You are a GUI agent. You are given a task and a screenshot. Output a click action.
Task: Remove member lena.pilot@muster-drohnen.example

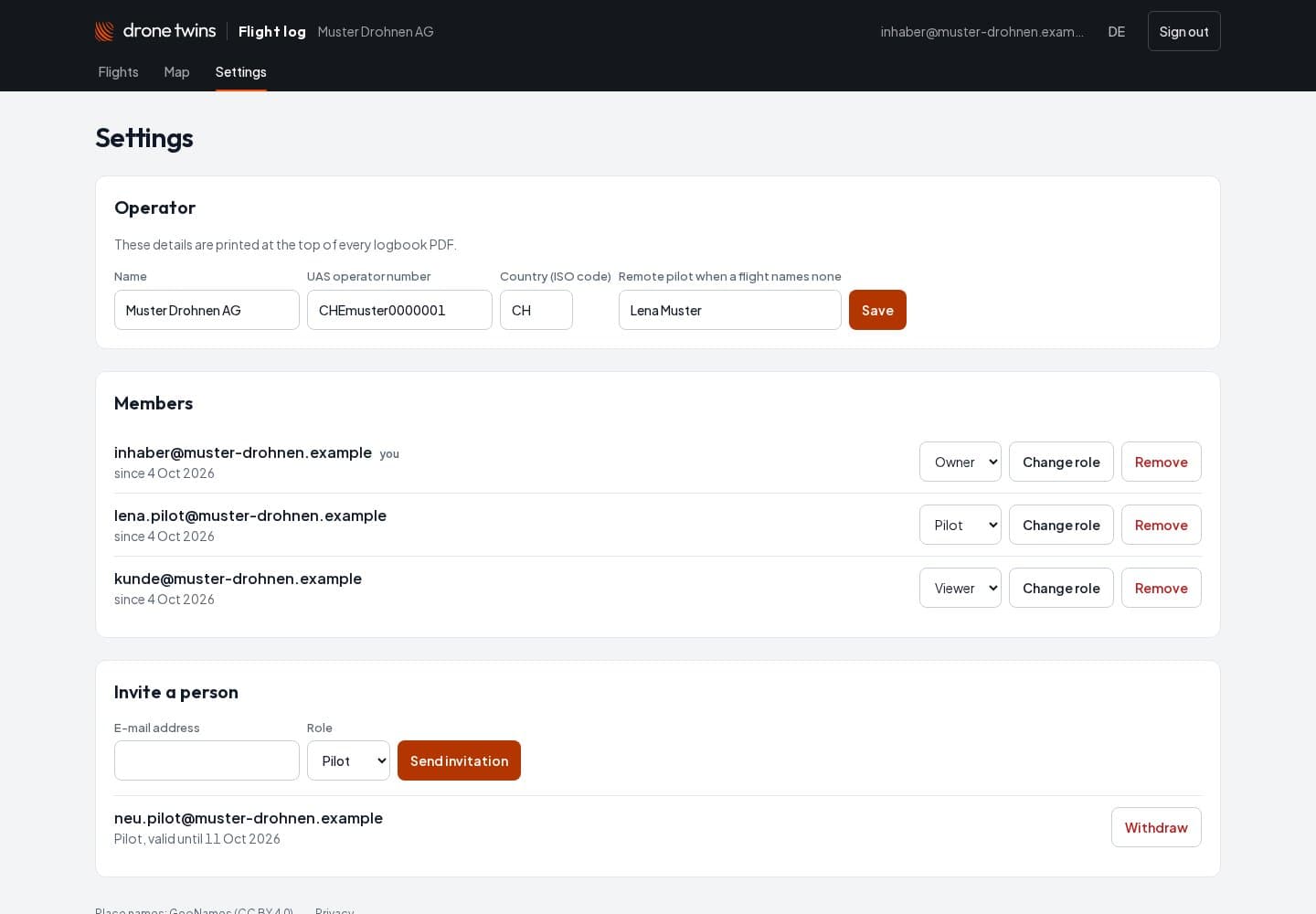tap(1162, 525)
